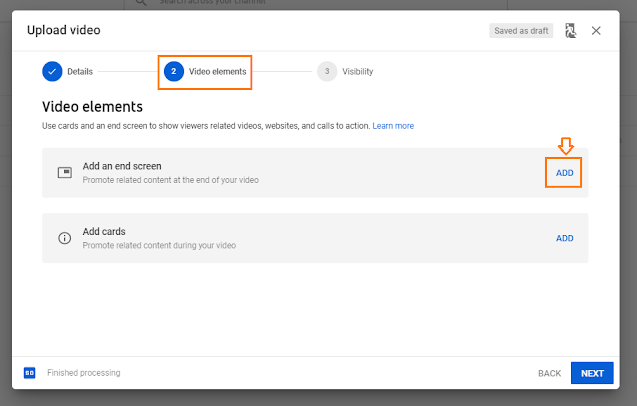Click the Details step label
637x406 pixels.
point(80,72)
